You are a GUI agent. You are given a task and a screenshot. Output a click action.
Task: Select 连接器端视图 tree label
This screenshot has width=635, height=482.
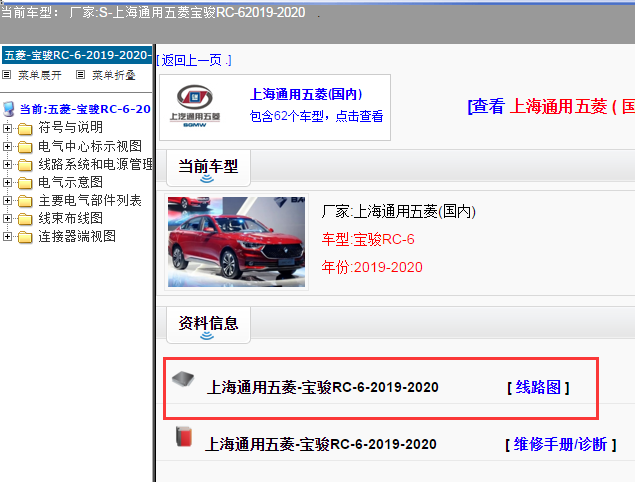77,236
